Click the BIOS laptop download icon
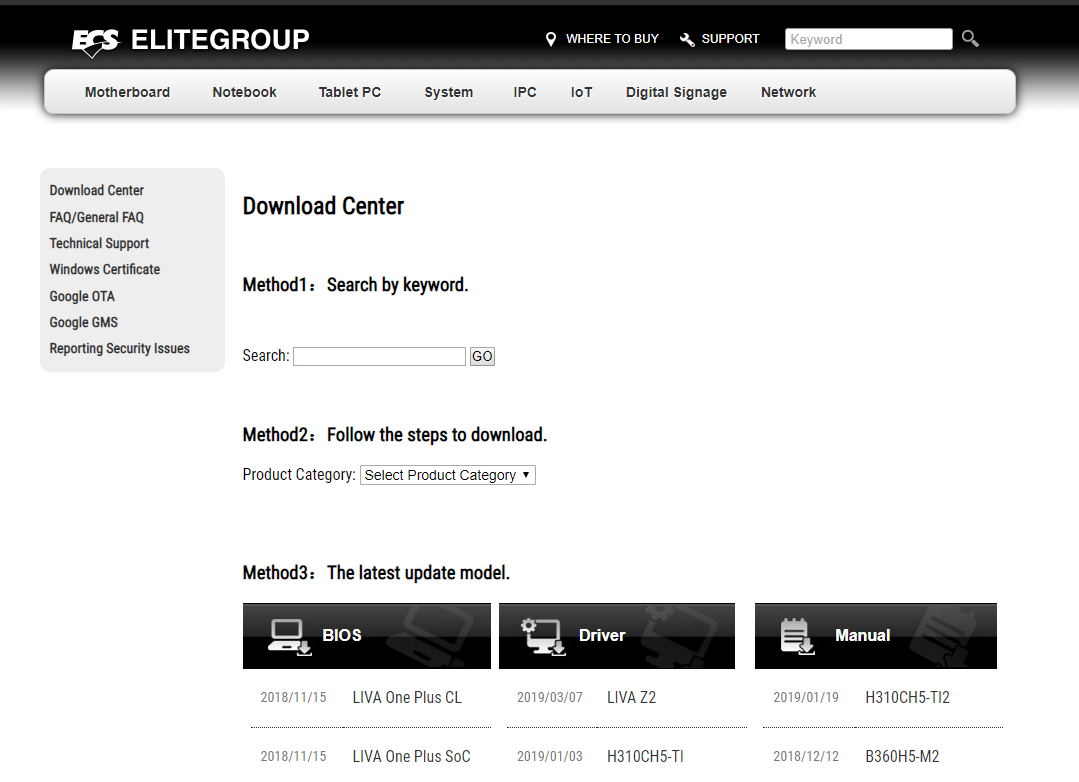 (289, 637)
